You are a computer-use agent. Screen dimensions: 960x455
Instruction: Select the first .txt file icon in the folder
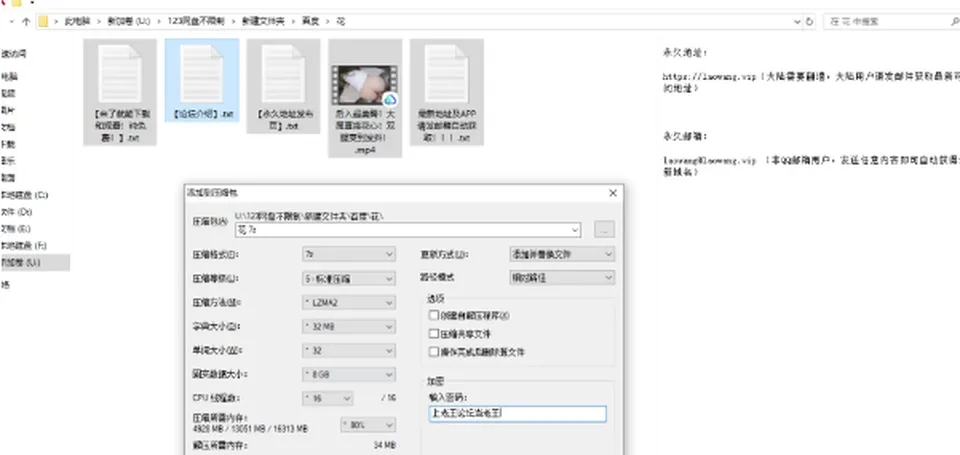(x=120, y=73)
